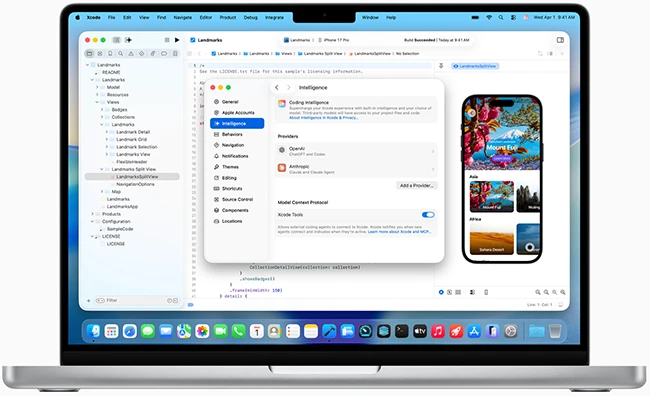Expand the Landmark Detail group
The height and width of the screenshot is (396, 650).
point(107,132)
